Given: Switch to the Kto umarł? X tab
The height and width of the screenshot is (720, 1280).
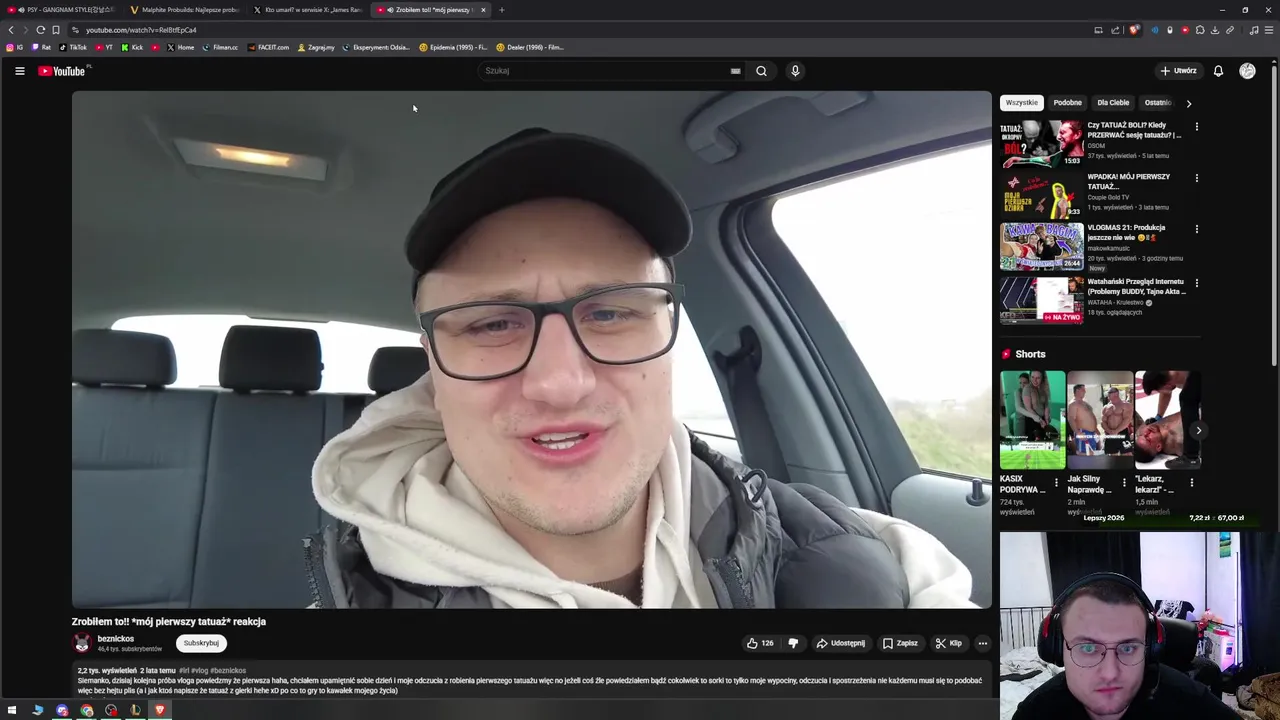Looking at the screenshot, I should (307, 10).
